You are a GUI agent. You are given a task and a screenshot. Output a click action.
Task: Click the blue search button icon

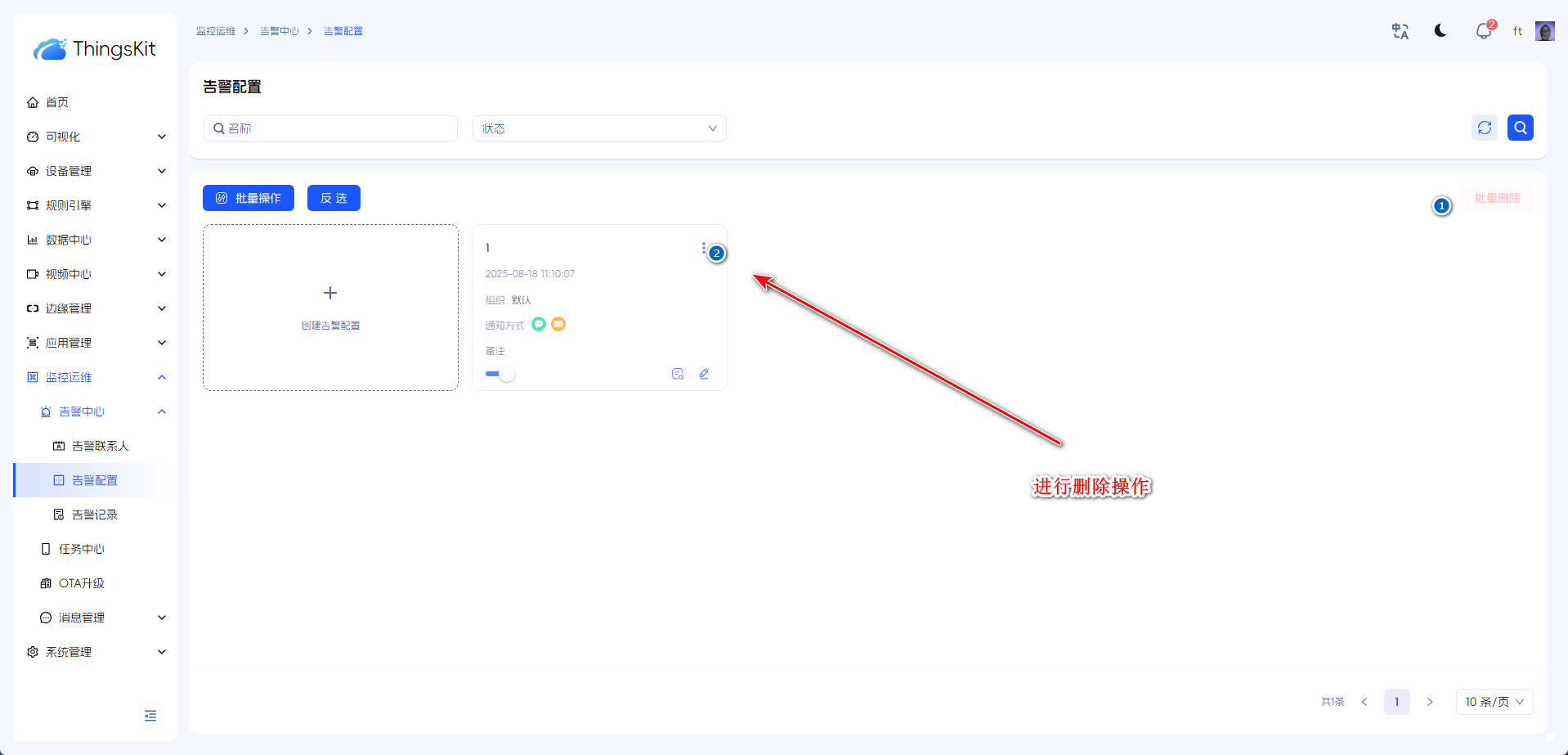(x=1520, y=128)
